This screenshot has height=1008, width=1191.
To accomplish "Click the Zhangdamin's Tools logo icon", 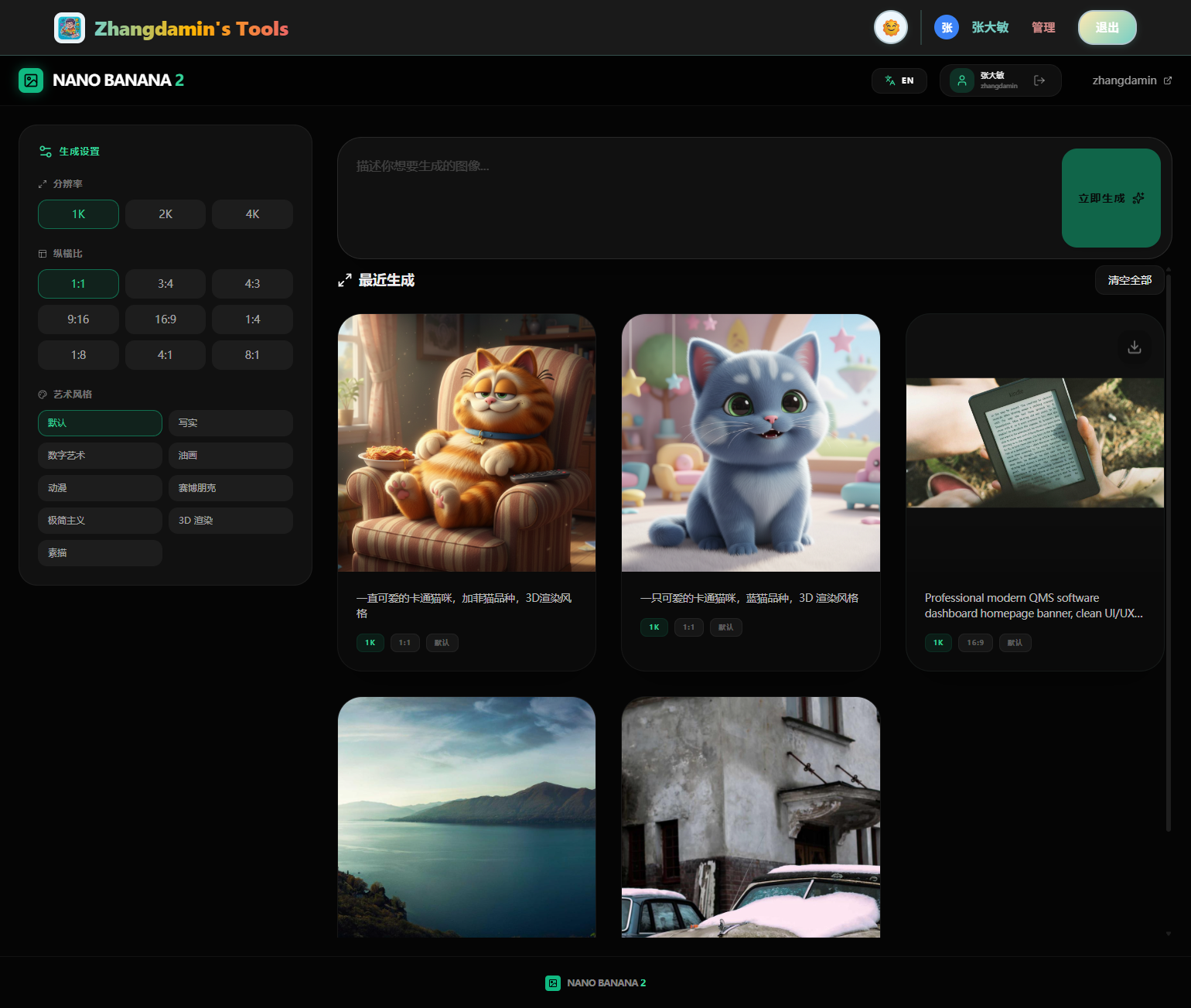I will (70, 28).
